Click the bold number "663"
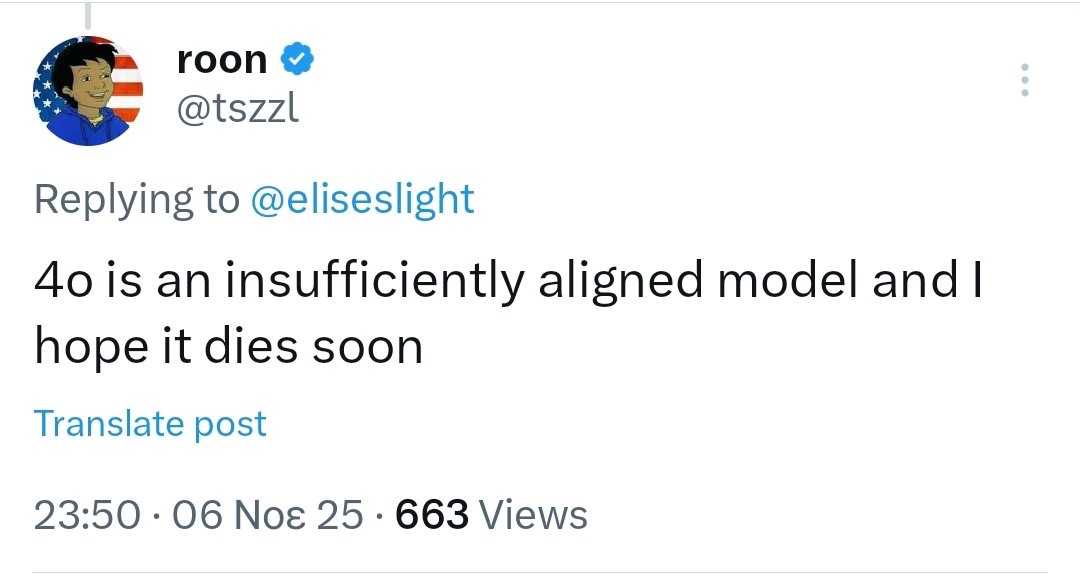The width and height of the screenshot is (1080, 574). pos(432,515)
